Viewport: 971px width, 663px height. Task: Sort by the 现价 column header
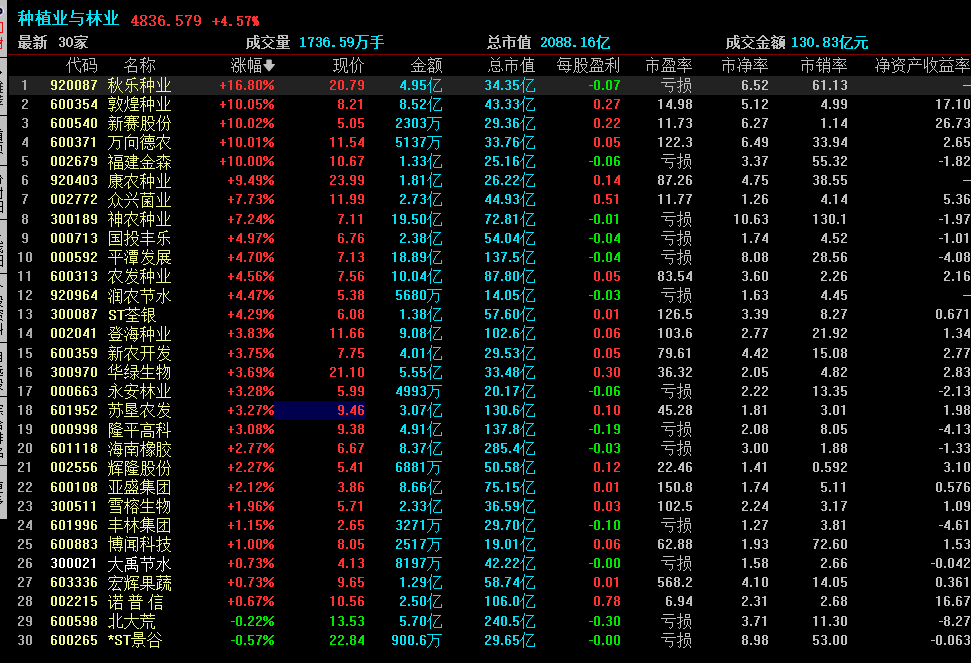click(x=349, y=65)
